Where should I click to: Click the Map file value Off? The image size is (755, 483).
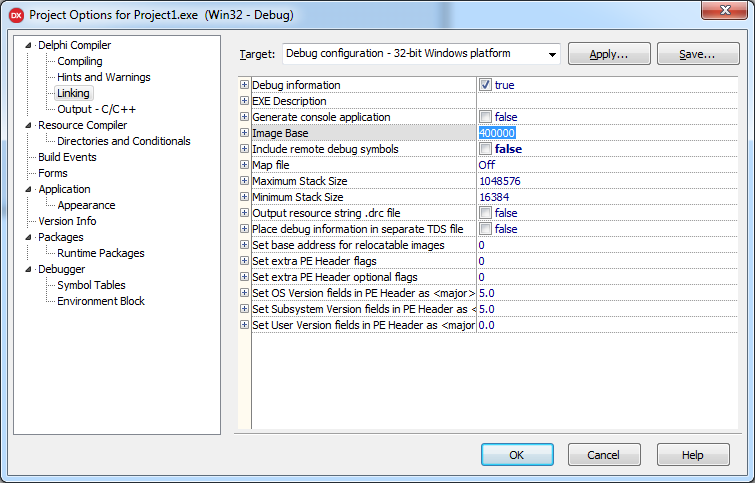[487, 165]
